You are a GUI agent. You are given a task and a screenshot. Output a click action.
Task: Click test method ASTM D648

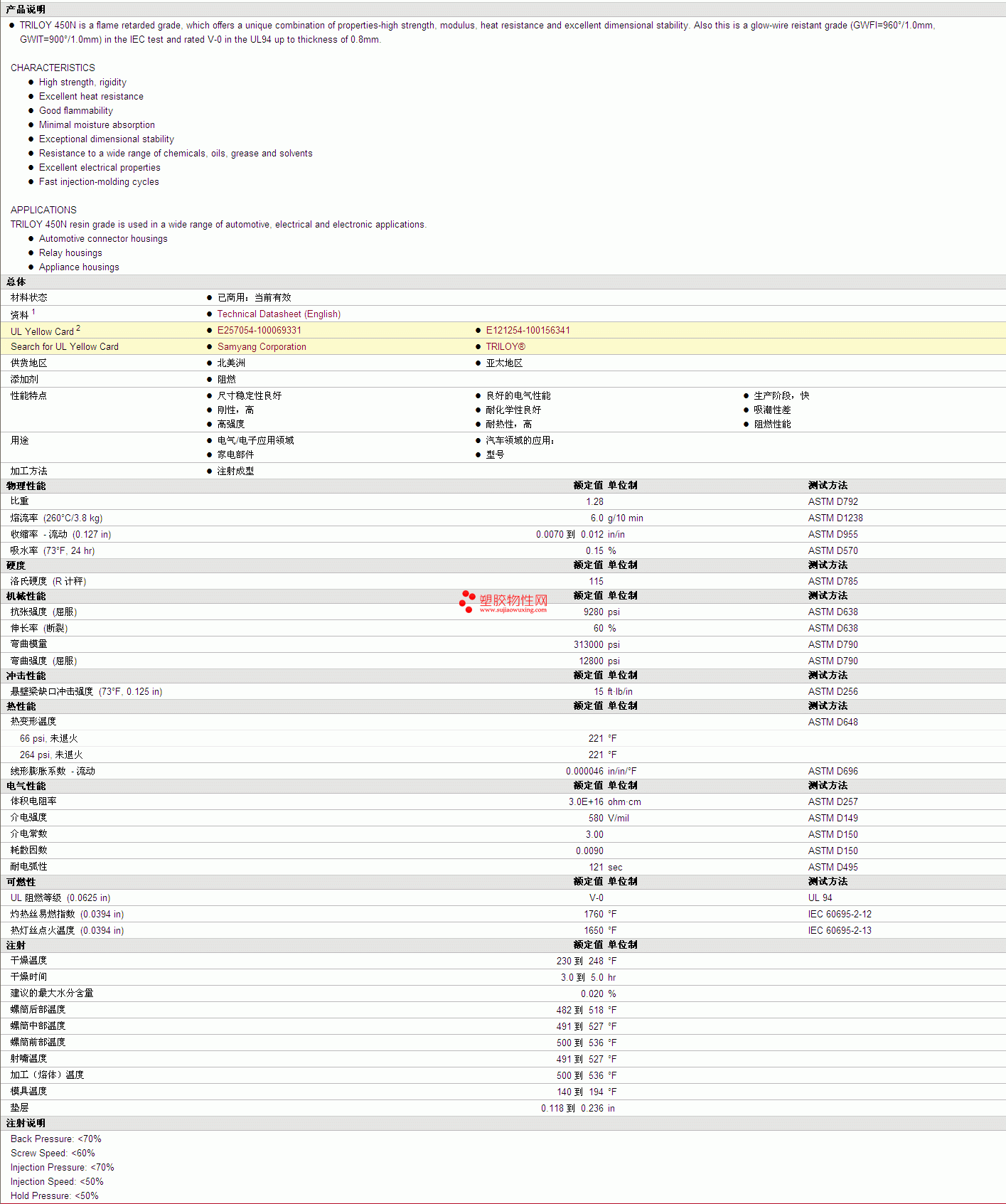point(833,723)
